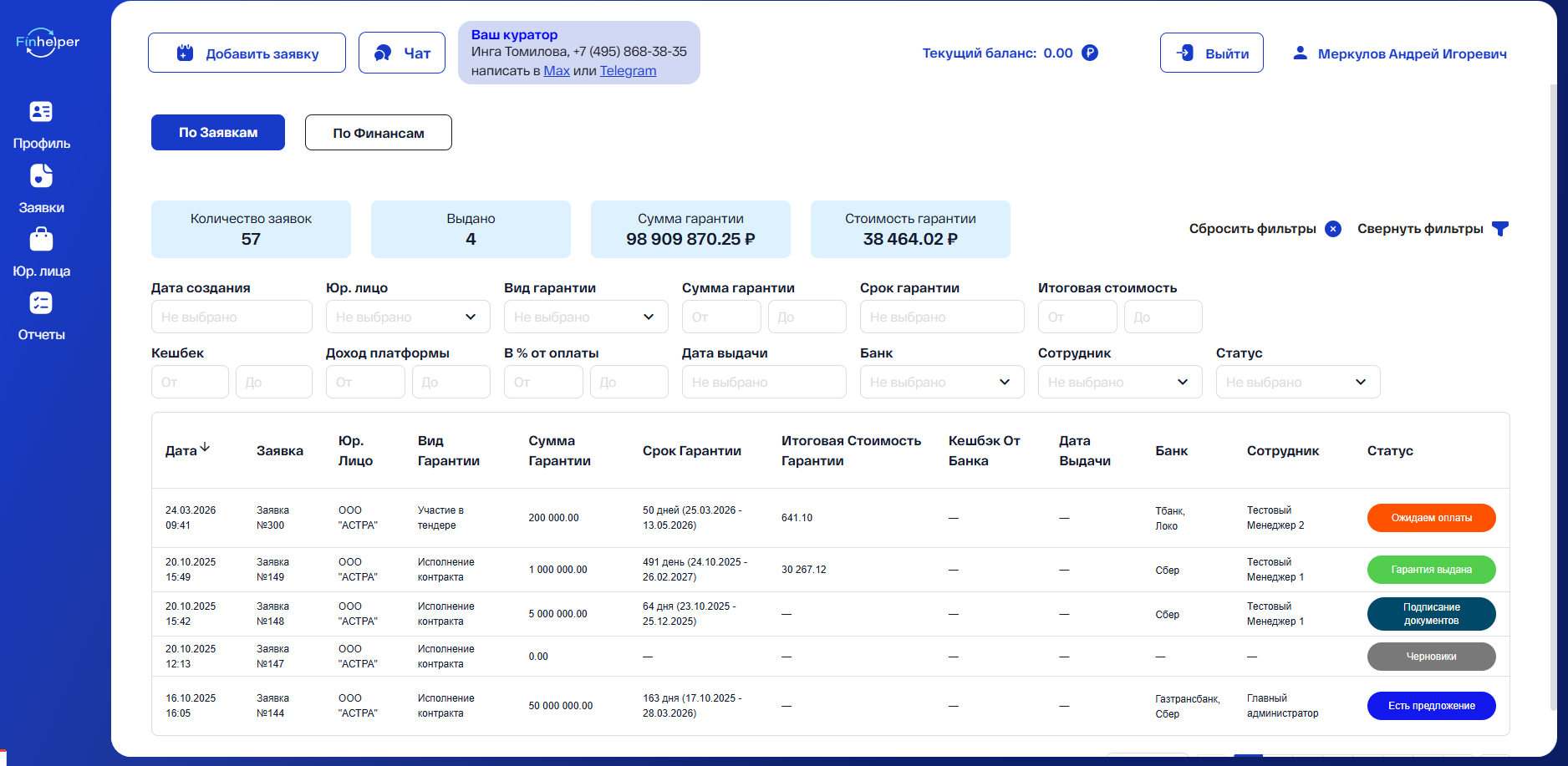Click the Гарантия выдана status badge
Image resolution: width=1568 pixels, height=766 pixels.
[x=1432, y=570]
